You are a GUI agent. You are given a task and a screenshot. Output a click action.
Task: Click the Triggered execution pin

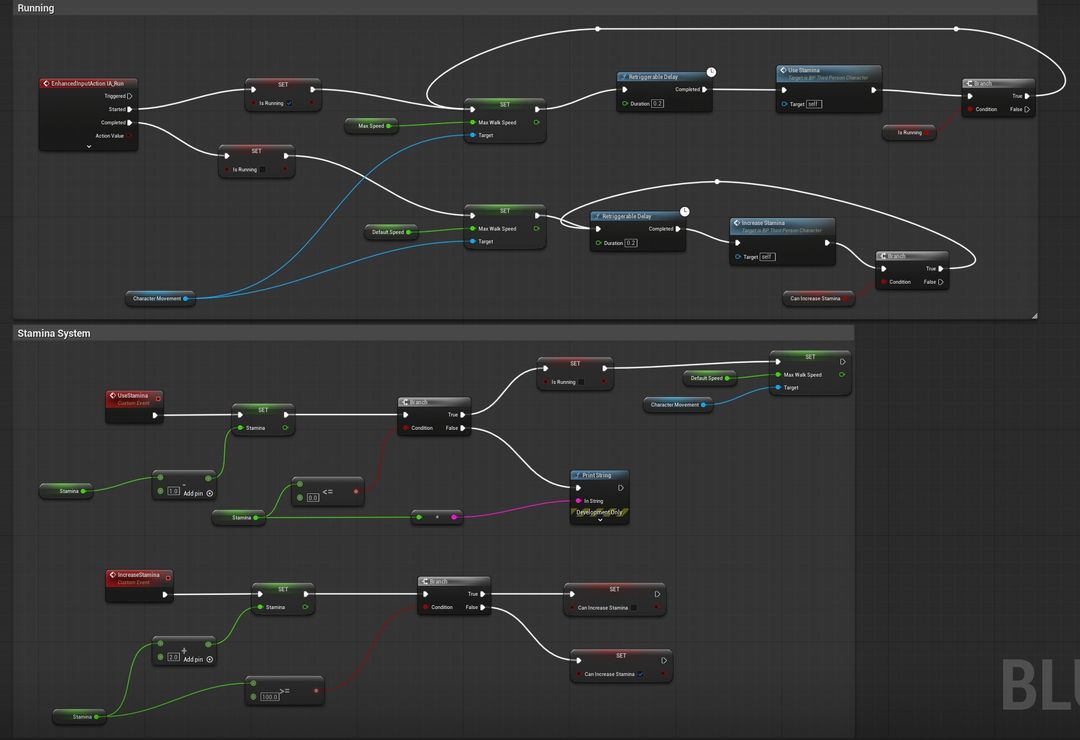coord(130,96)
